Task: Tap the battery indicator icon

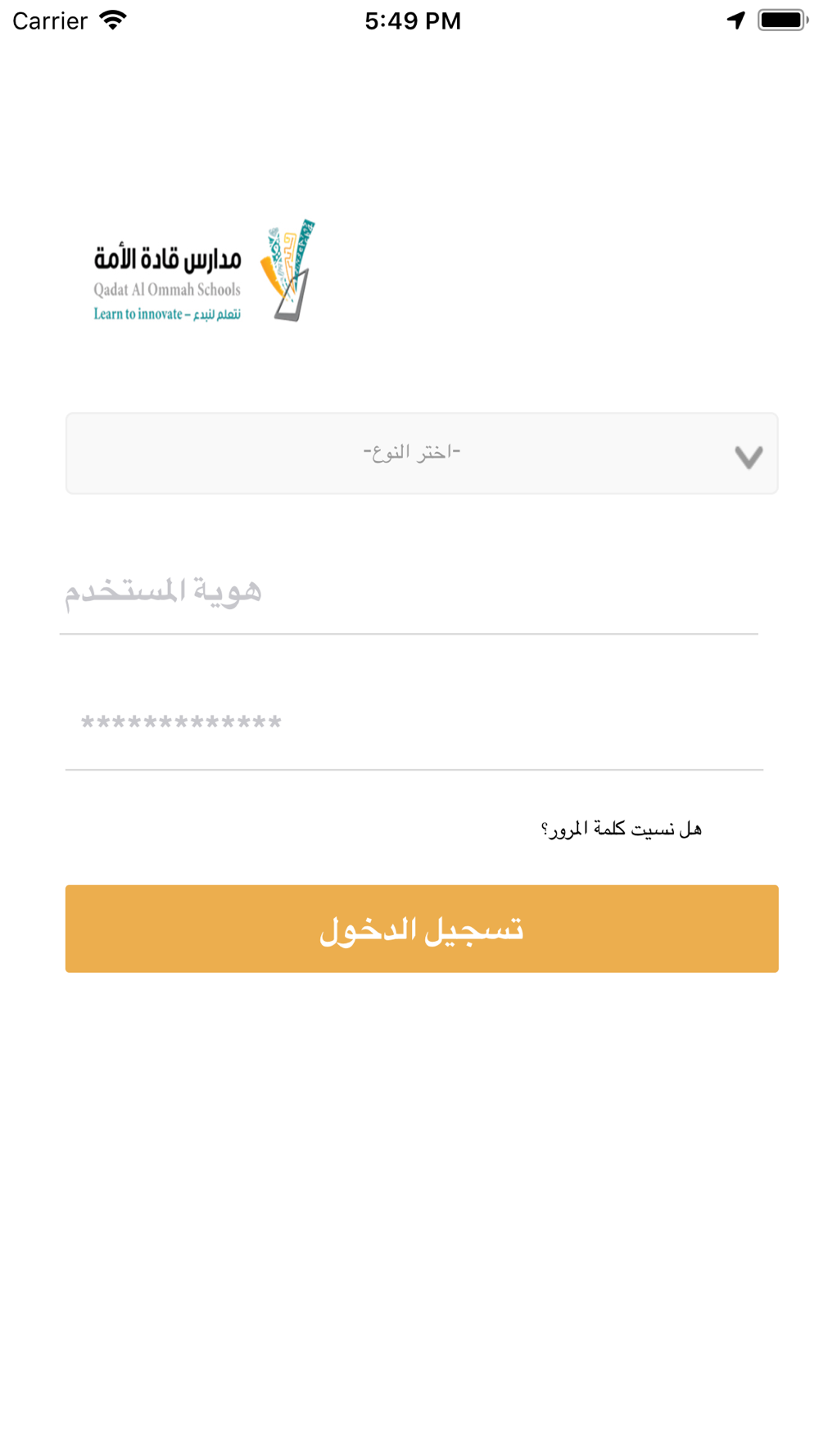Action: click(x=782, y=20)
